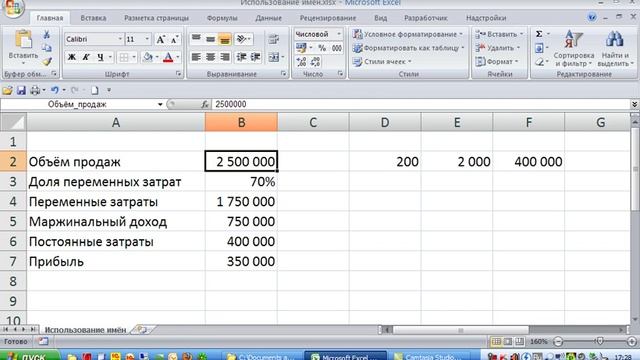640x360 pixels.
Task: Toggle bottom vertical alignment
Action: [x=225, y=39]
